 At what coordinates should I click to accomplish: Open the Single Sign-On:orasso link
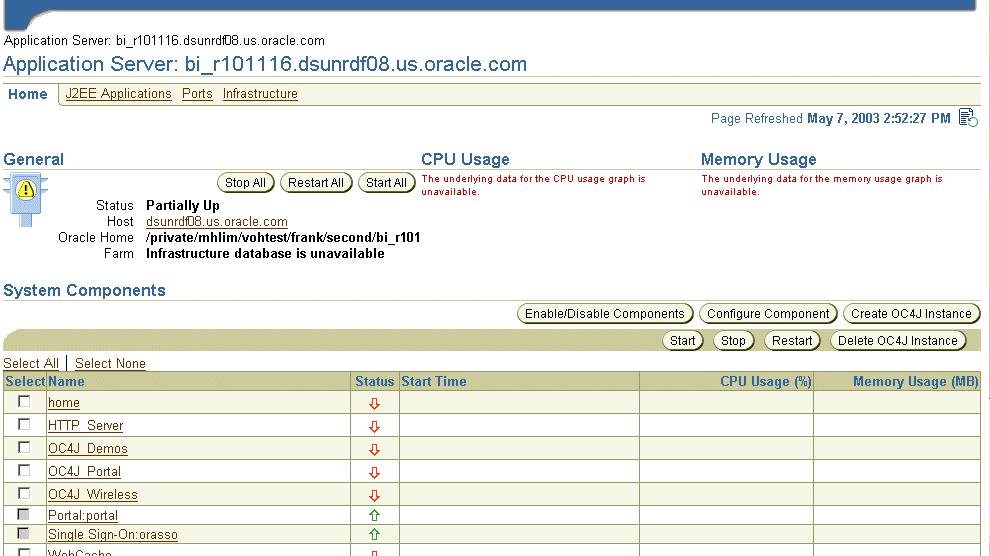tap(113, 535)
